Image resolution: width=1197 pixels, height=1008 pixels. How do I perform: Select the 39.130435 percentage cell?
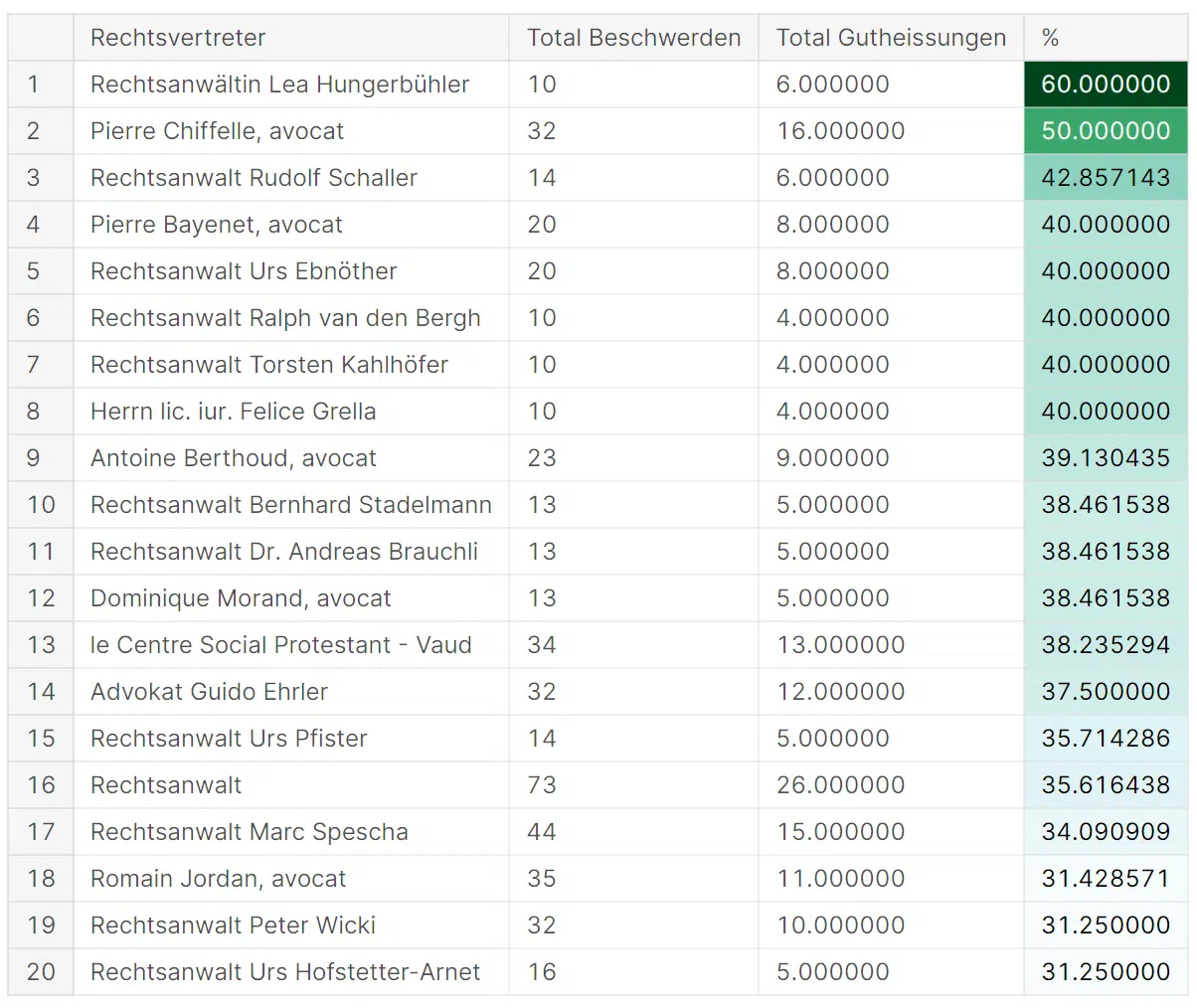pyautogui.click(x=1106, y=458)
